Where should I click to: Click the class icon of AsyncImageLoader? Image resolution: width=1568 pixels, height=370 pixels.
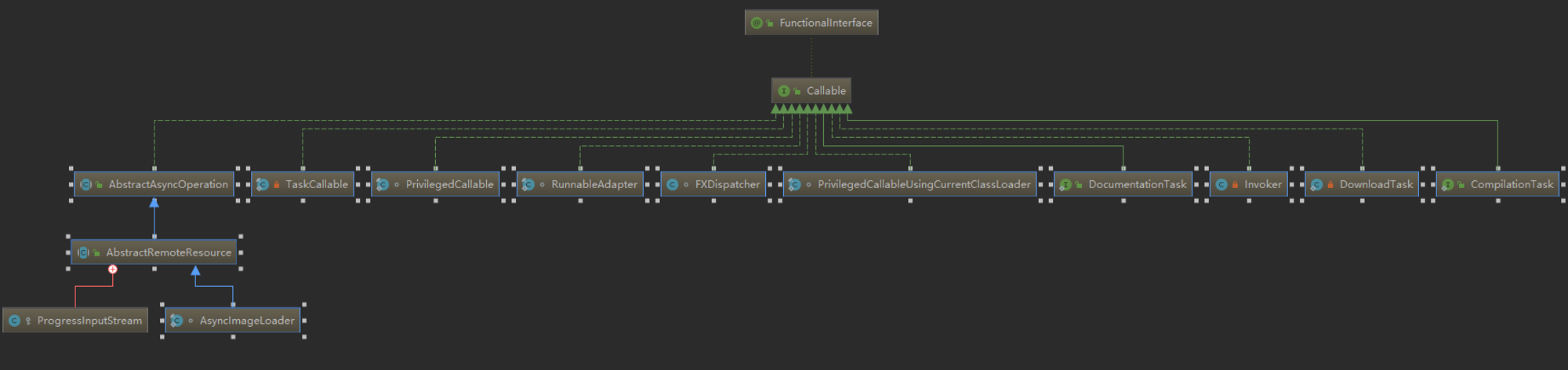(176, 321)
